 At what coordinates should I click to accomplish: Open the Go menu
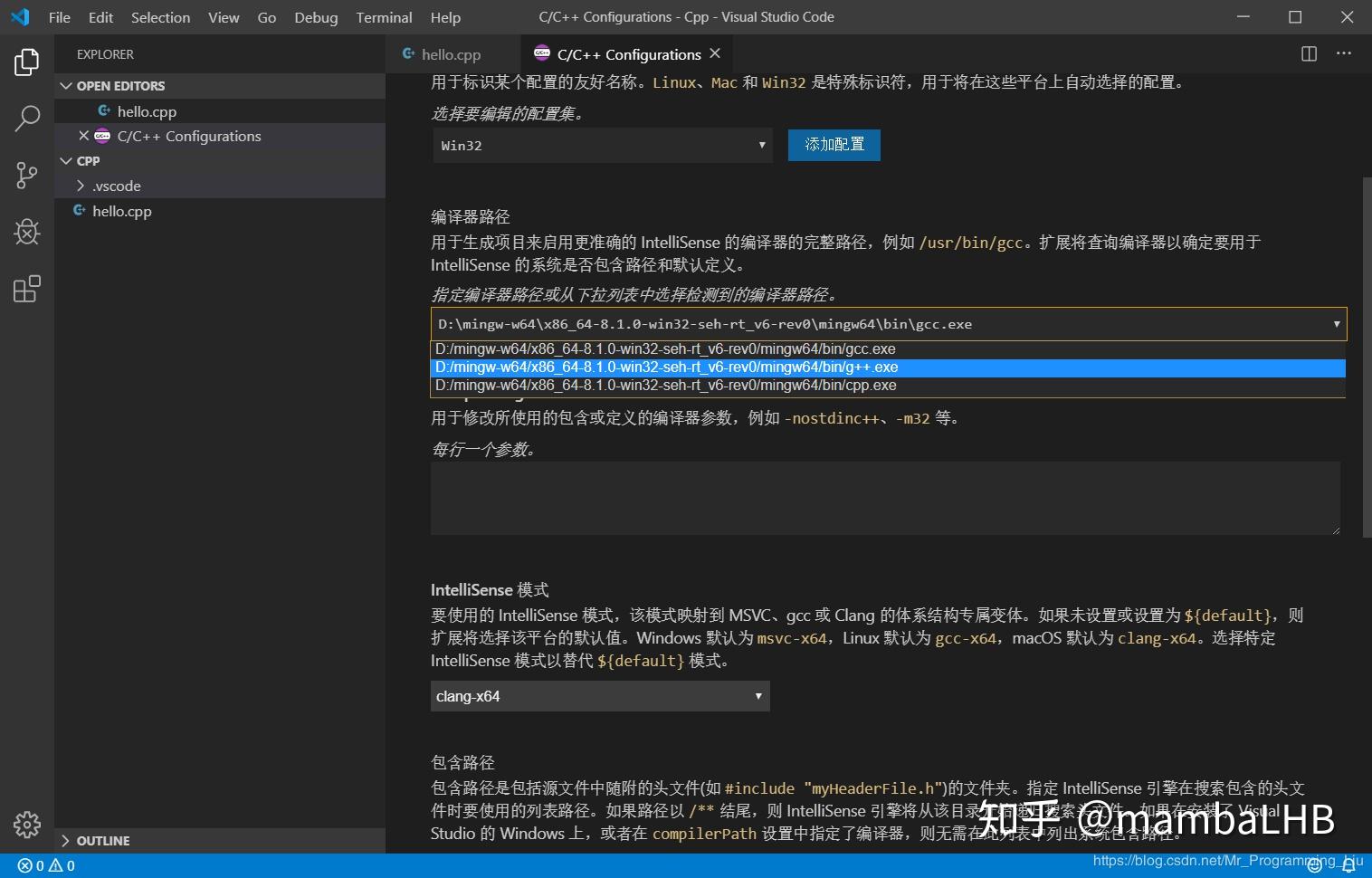(267, 17)
